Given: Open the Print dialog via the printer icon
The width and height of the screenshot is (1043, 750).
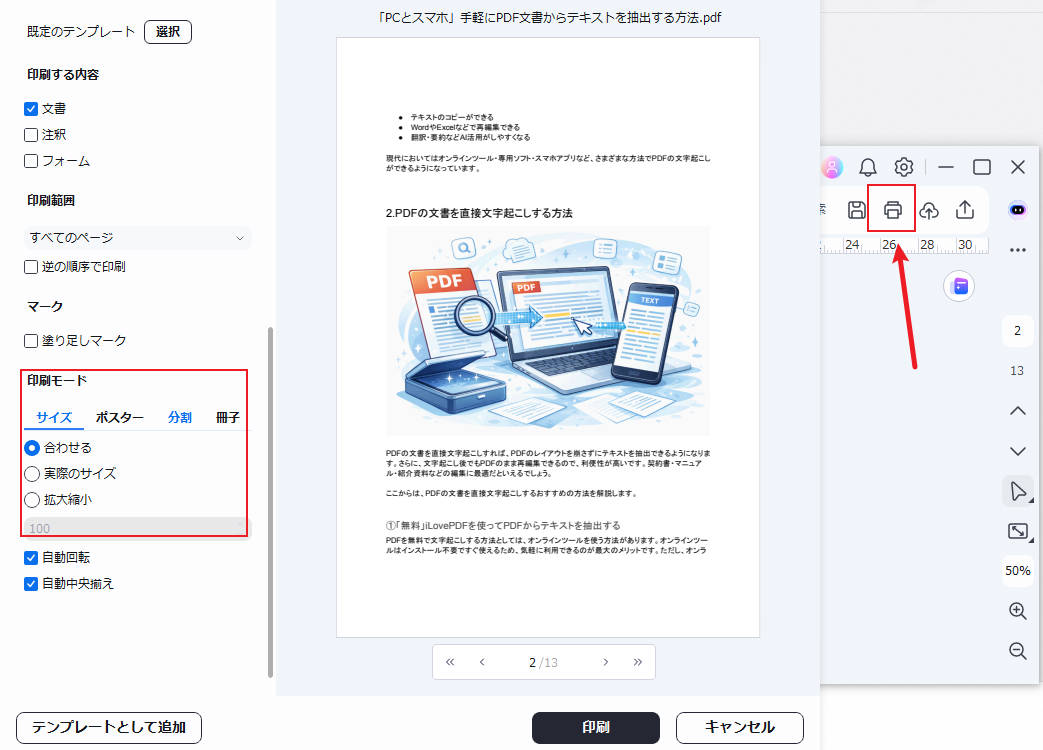Looking at the screenshot, I should click(x=892, y=209).
